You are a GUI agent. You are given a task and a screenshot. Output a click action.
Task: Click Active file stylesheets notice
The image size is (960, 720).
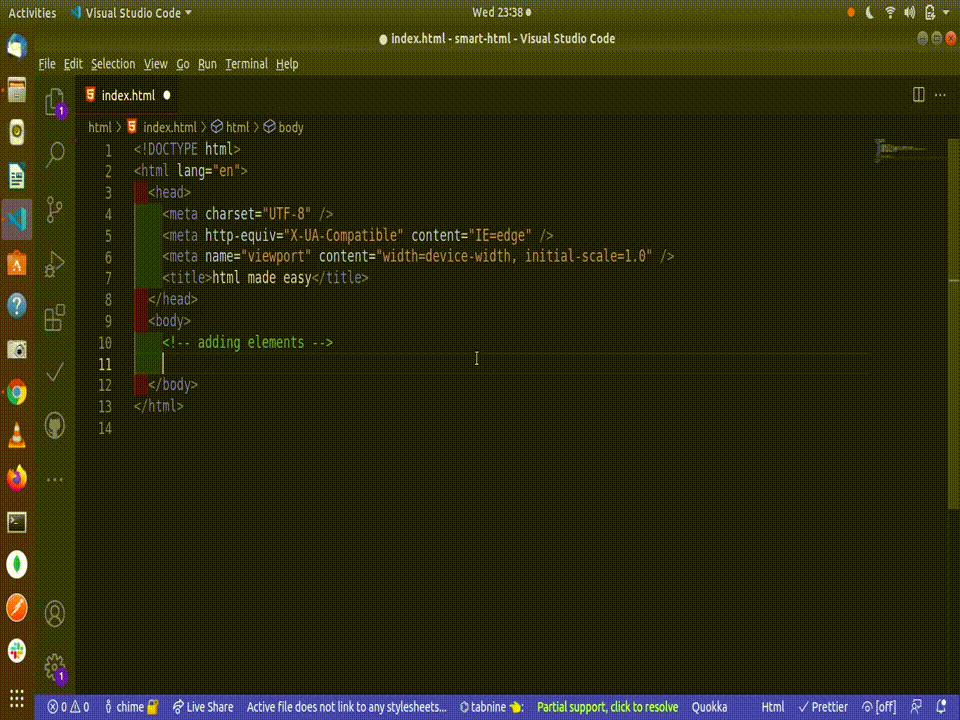point(347,707)
